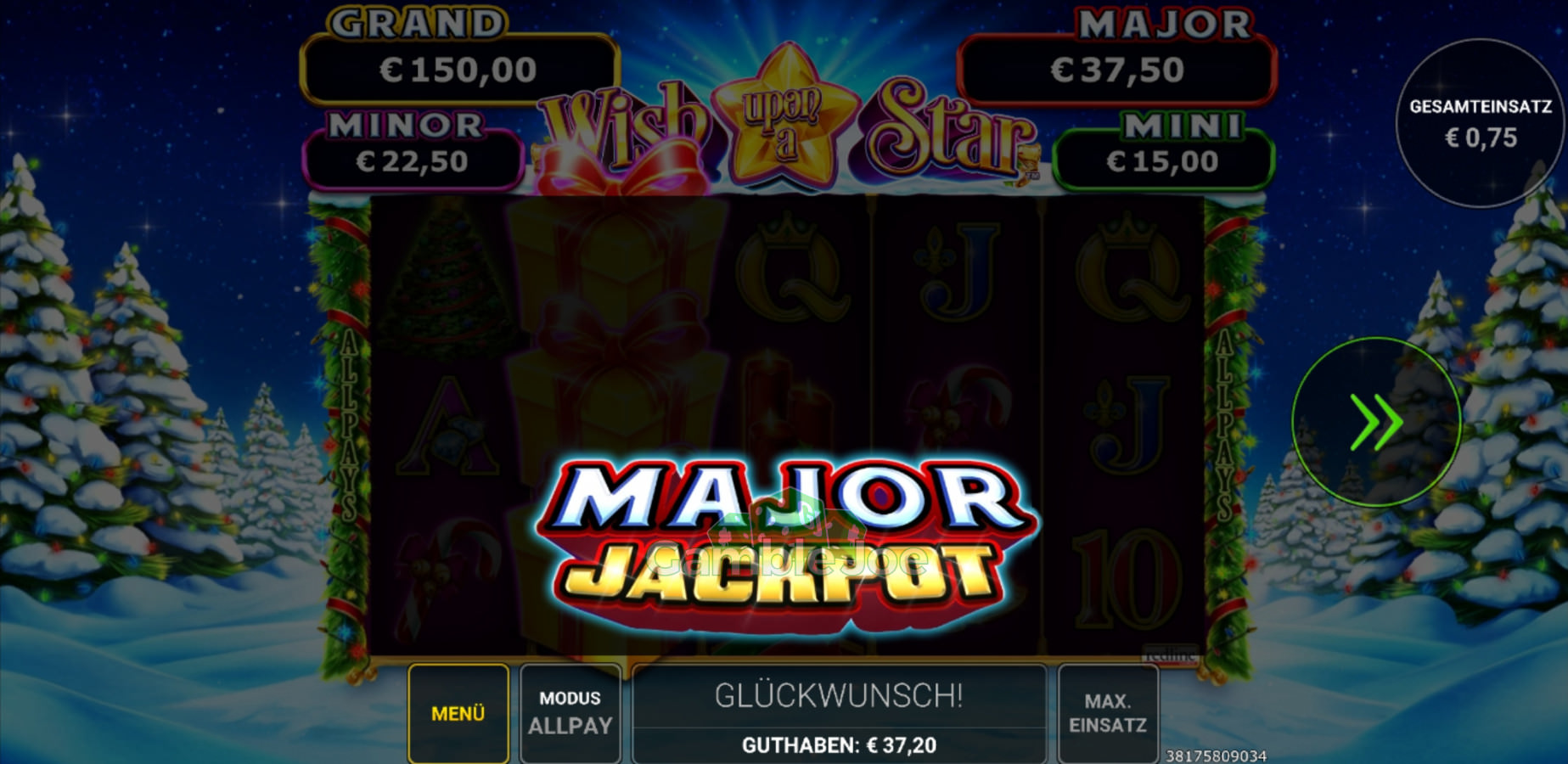This screenshot has height=764, width=1568.
Task: Click the GUTHABEN balance display
Action: [839, 745]
